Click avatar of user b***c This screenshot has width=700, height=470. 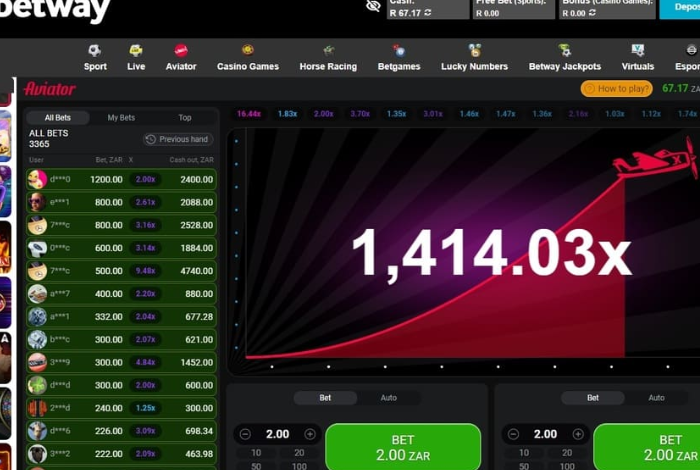pos(37,340)
